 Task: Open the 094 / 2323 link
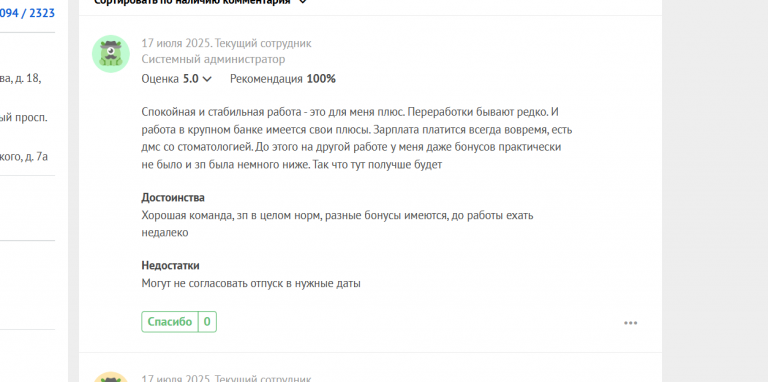27,13
